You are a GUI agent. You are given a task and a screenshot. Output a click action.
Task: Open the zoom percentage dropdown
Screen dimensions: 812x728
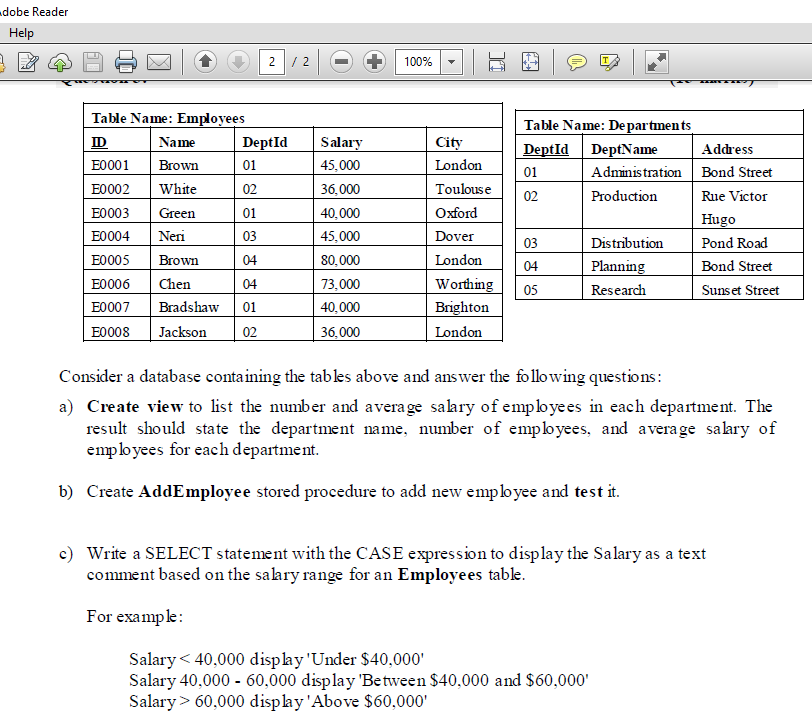pyautogui.click(x=451, y=61)
